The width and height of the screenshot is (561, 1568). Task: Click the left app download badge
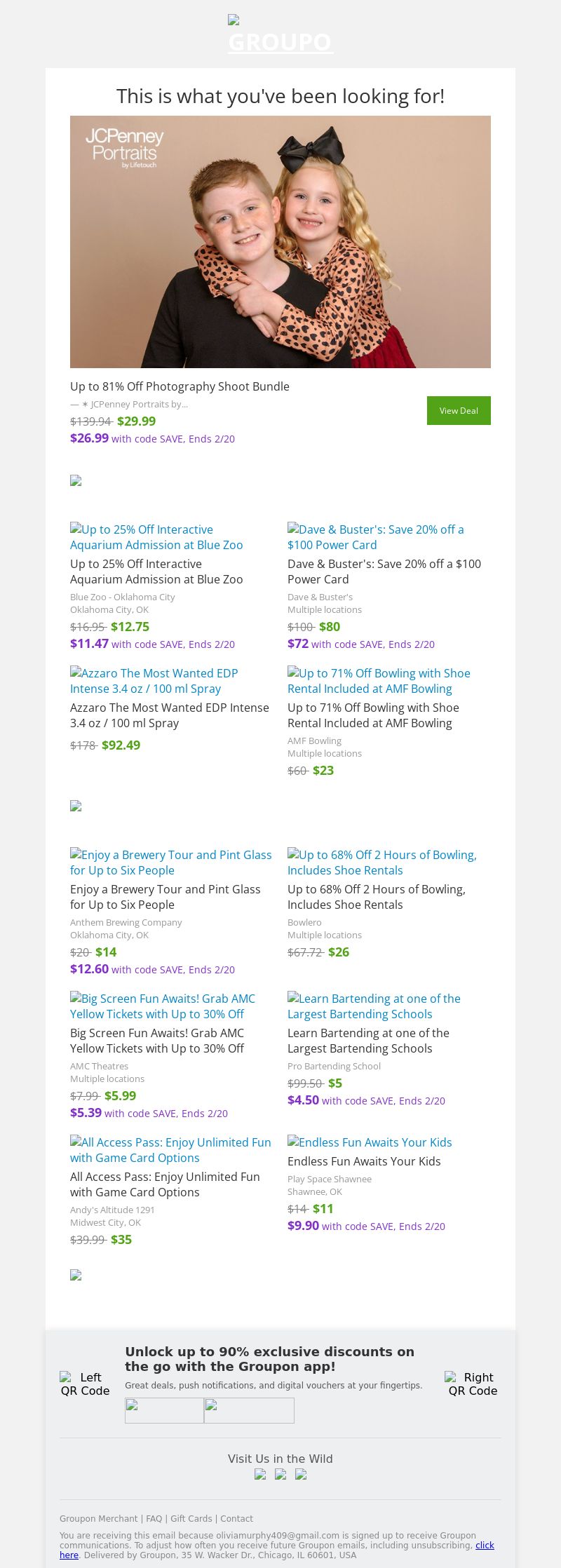(164, 1410)
